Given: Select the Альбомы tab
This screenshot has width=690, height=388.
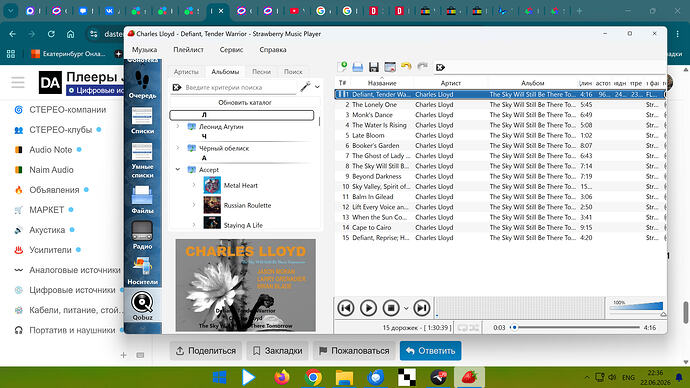Looking at the screenshot, I should 225,71.
